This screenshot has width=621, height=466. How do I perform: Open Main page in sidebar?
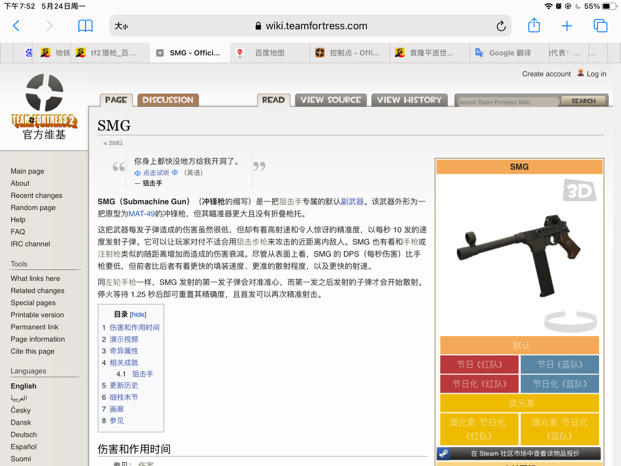coord(27,171)
